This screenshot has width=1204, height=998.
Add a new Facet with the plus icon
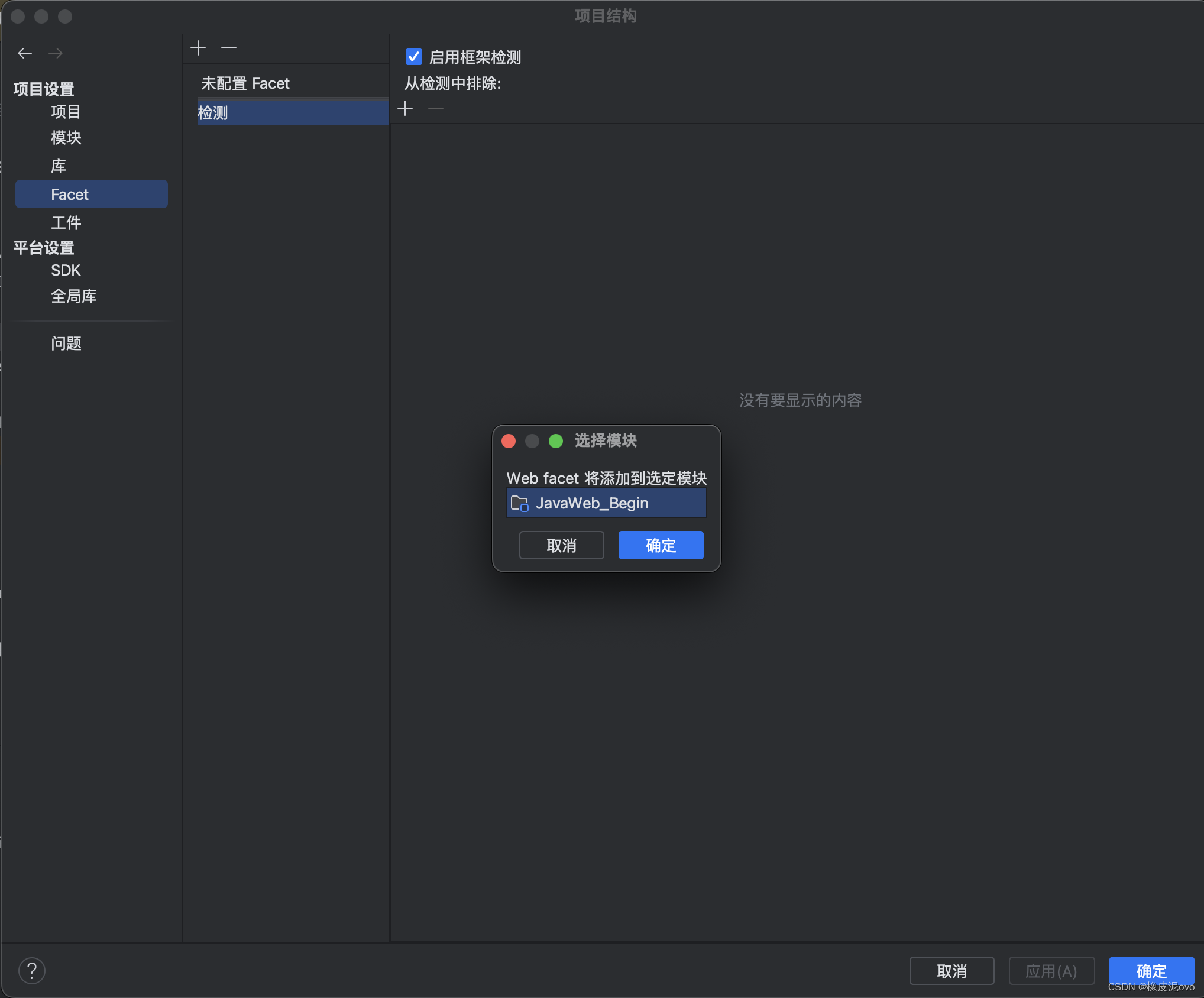tap(198, 47)
